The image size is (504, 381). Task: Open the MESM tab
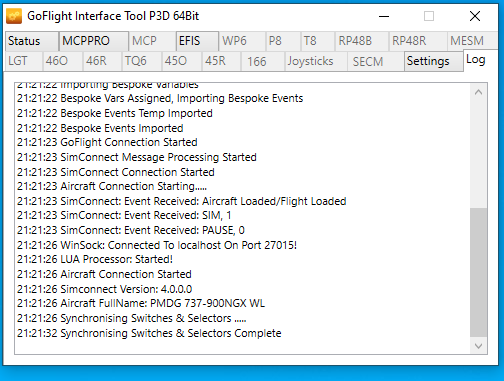[x=472, y=41]
